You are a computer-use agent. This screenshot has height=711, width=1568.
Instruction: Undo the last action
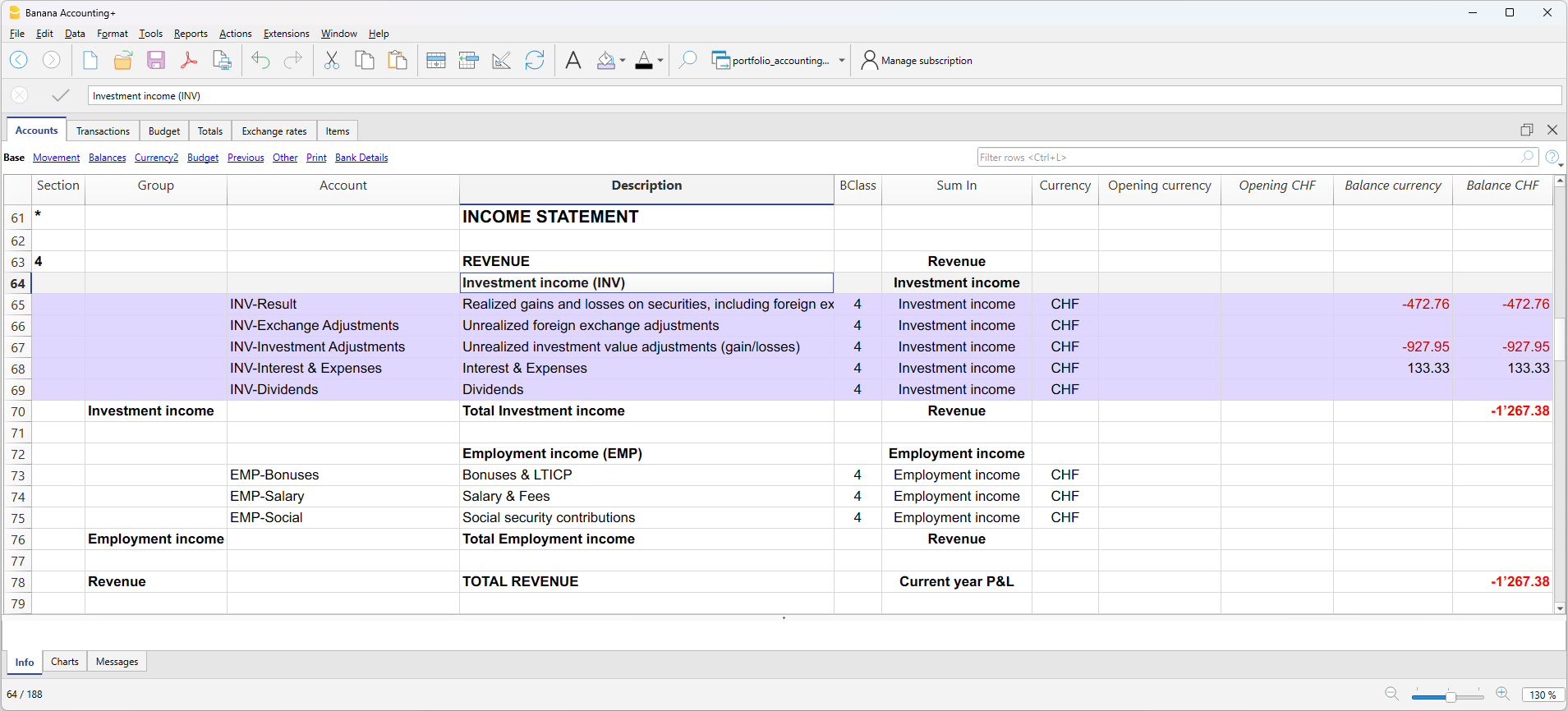tap(260, 60)
